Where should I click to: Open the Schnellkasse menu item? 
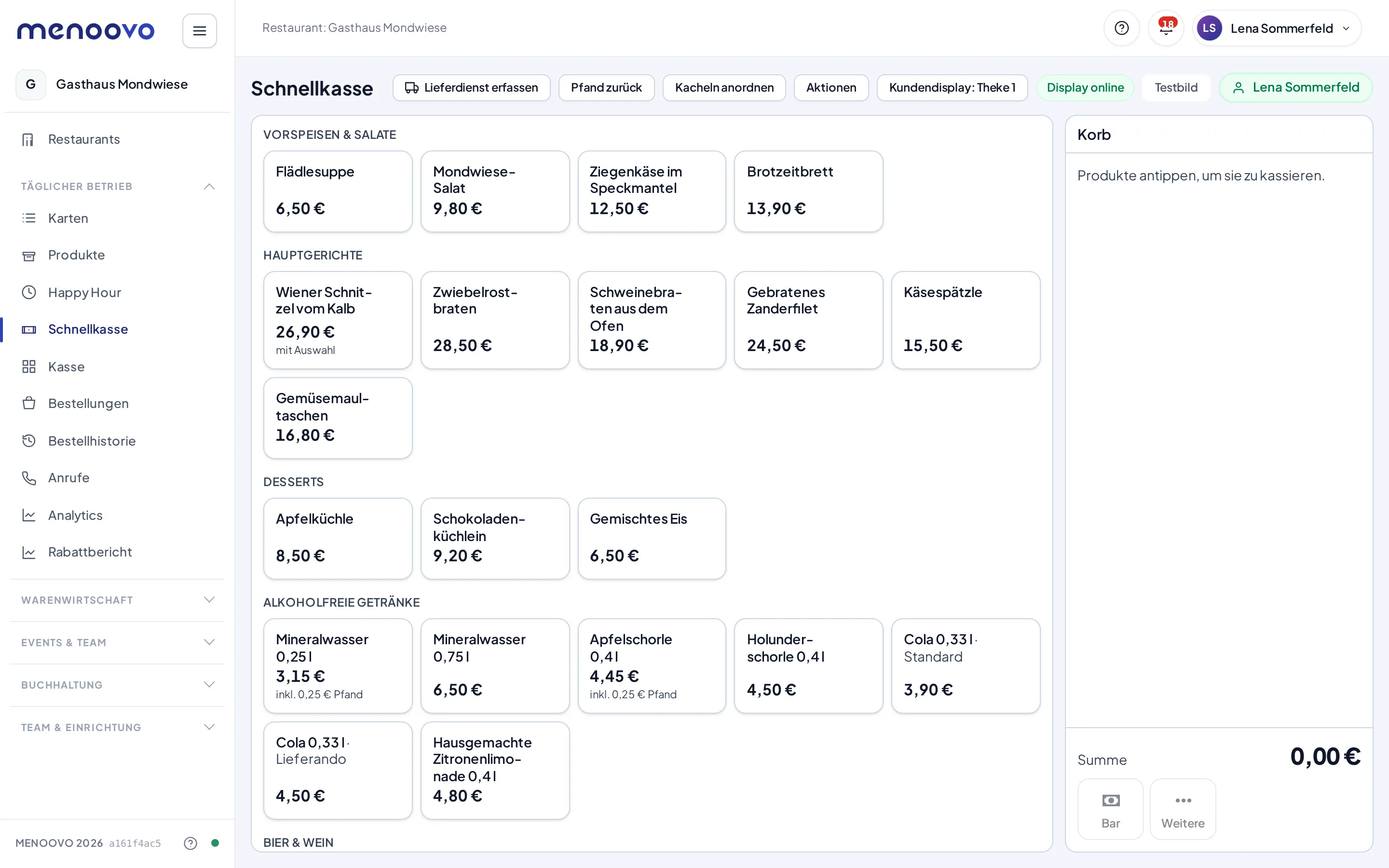coord(117,329)
